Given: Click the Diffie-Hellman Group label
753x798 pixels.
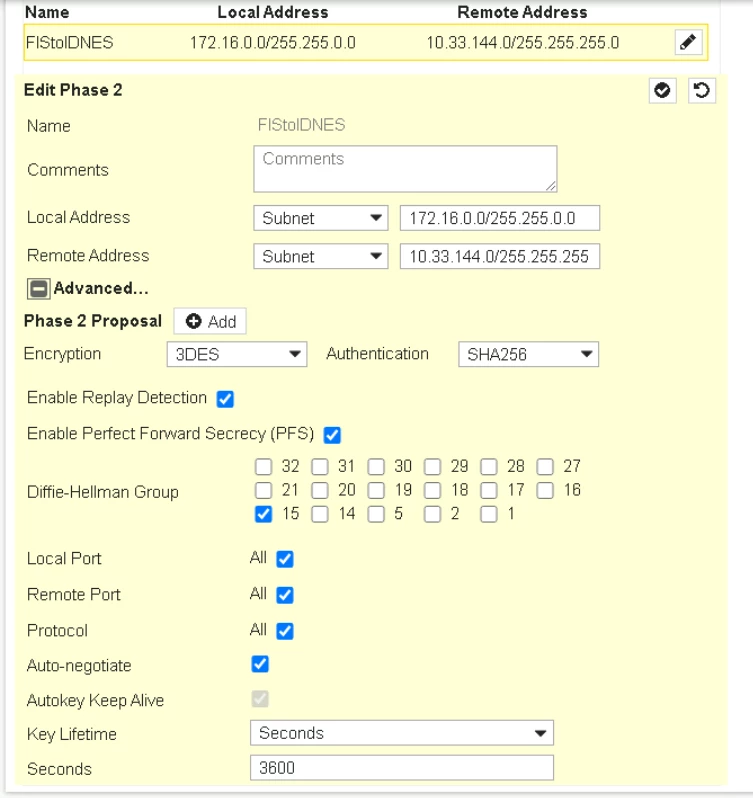Looking at the screenshot, I should [103, 492].
